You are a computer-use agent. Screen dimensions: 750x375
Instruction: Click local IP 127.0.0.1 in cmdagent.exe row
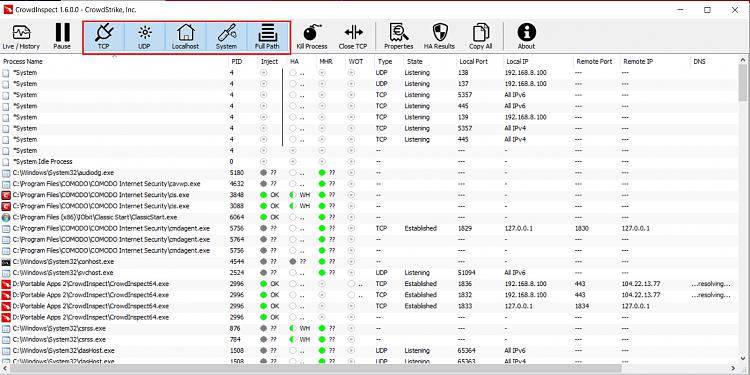[x=519, y=228]
